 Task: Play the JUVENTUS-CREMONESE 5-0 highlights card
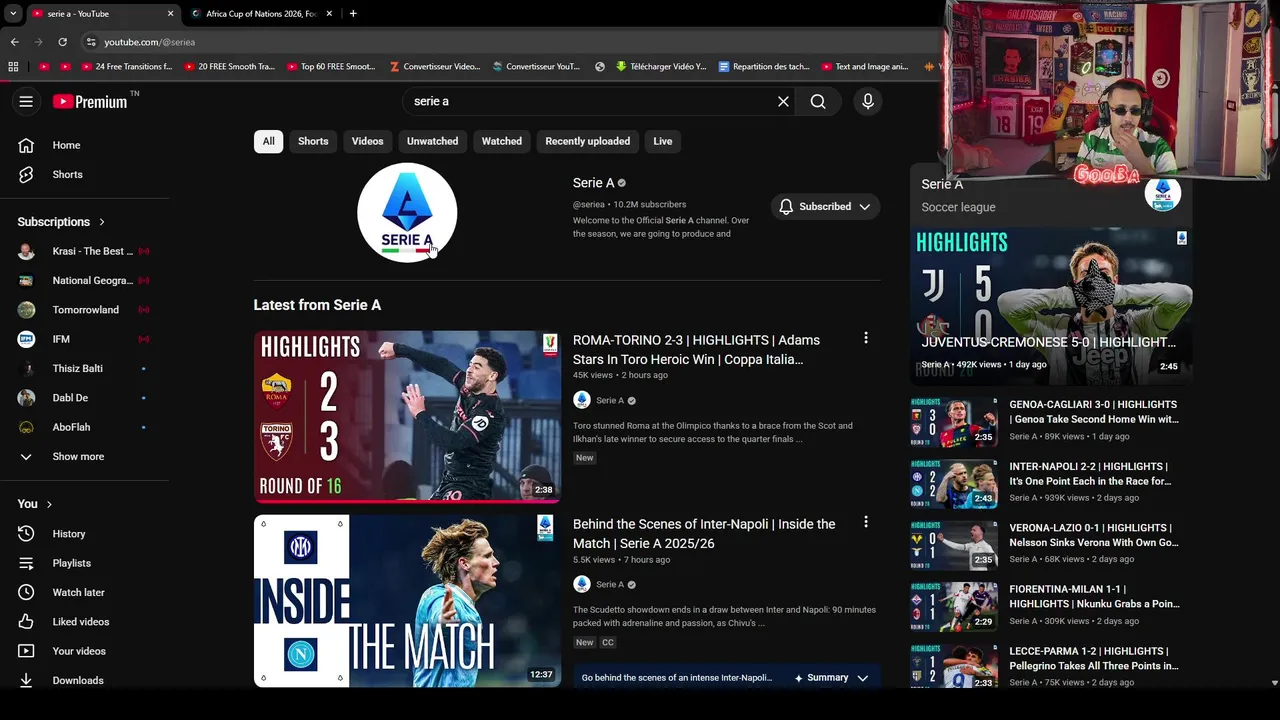click(x=1051, y=306)
